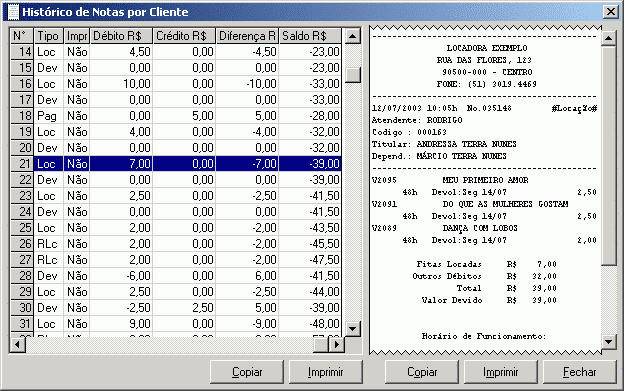Viewport: 624px width, 391px height.
Task: Click the -6,00 debit value in row 28
Action: 121,276
